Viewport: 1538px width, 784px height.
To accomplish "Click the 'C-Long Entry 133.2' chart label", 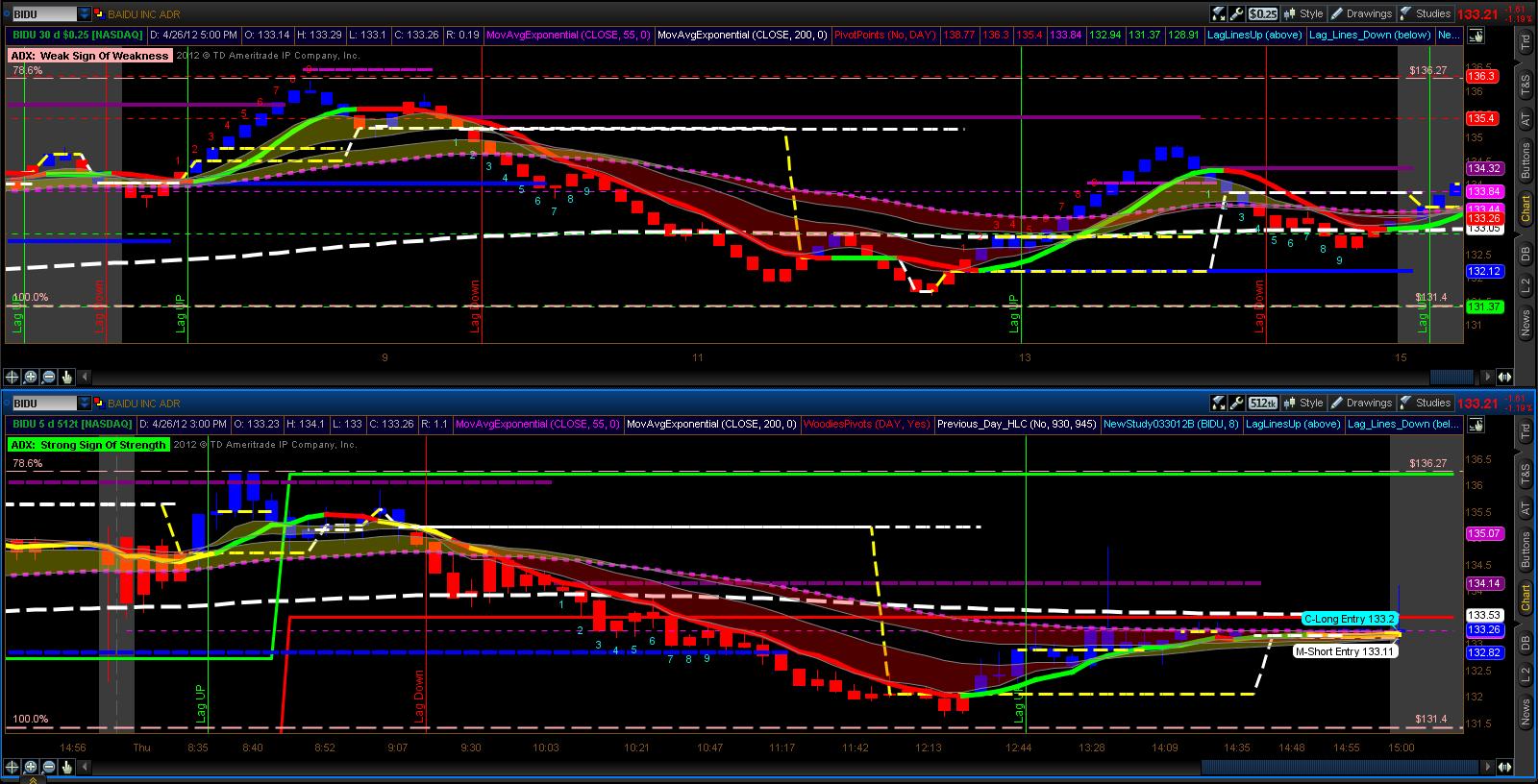I will (x=1349, y=620).
